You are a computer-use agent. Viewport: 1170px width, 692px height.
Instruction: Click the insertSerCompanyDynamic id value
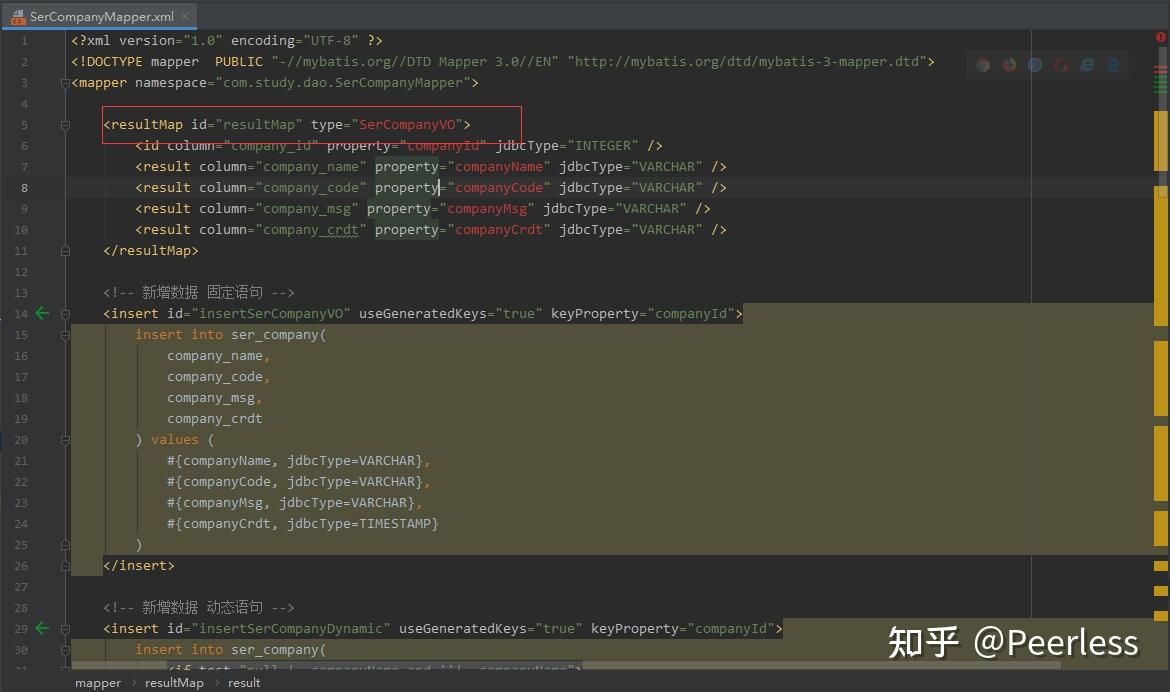pyautogui.click(x=291, y=629)
